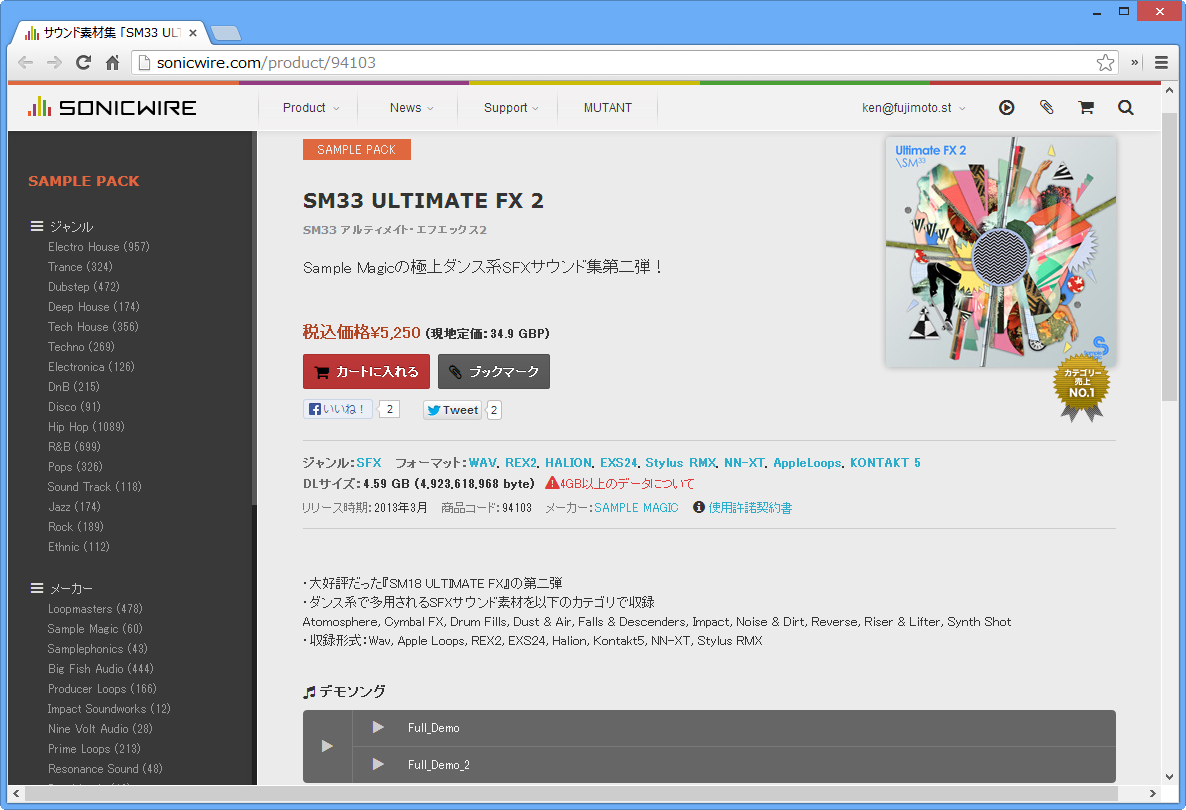Screen dimensions: 1186x810
Task: Select Big Fish Audio (444) maker
Action: pos(101,669)
